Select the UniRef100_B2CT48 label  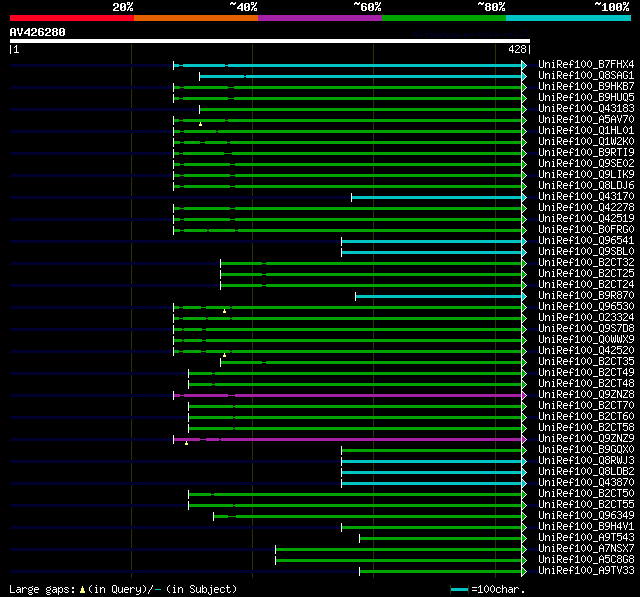pyautogui.click(x=586, y=384)
